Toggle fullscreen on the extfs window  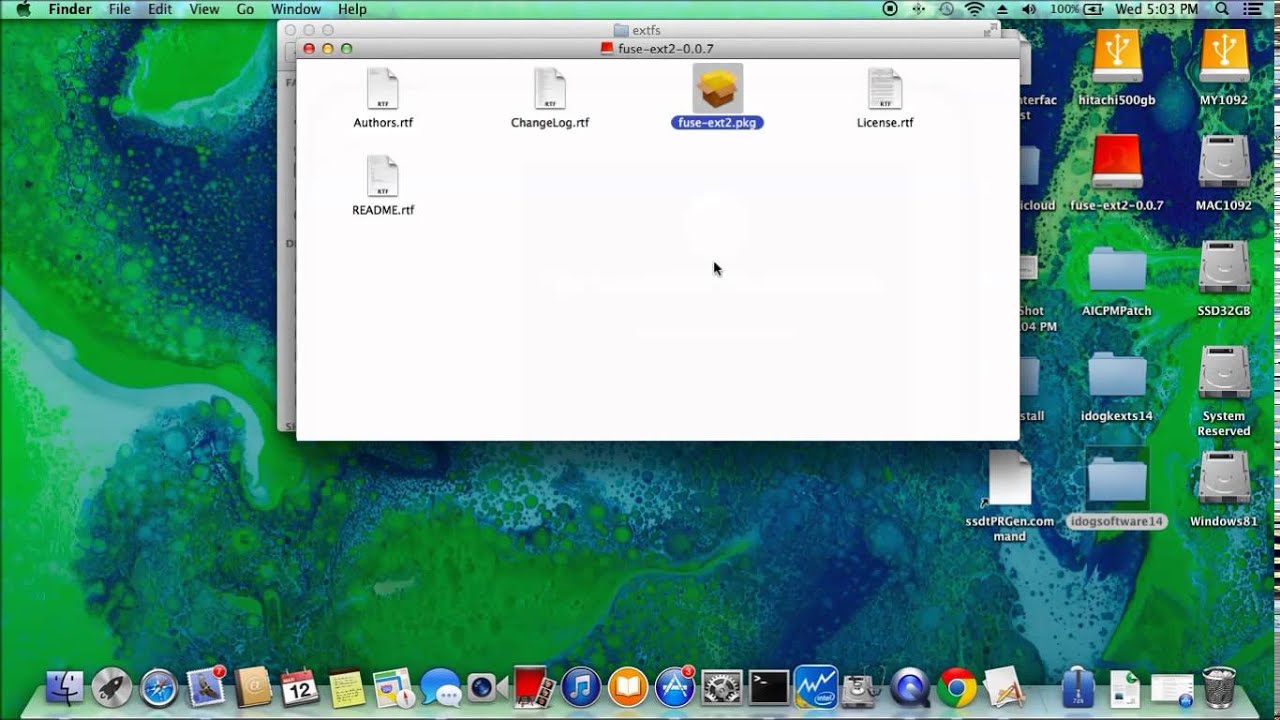[x=989, y=30]
